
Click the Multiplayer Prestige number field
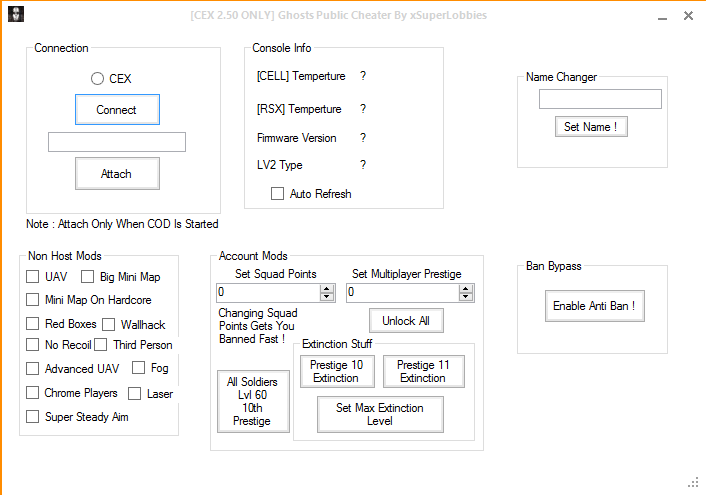[x=403, y=293]
